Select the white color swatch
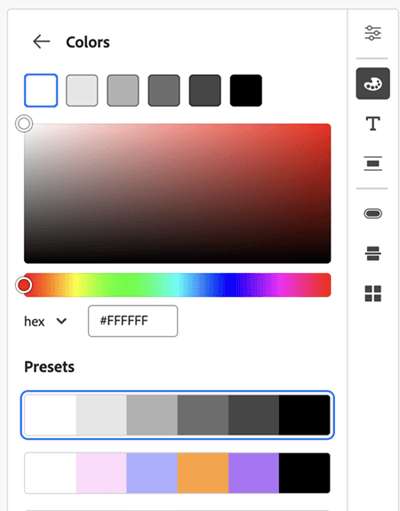Viewport: 400px width, 511px height. [41, 90]
